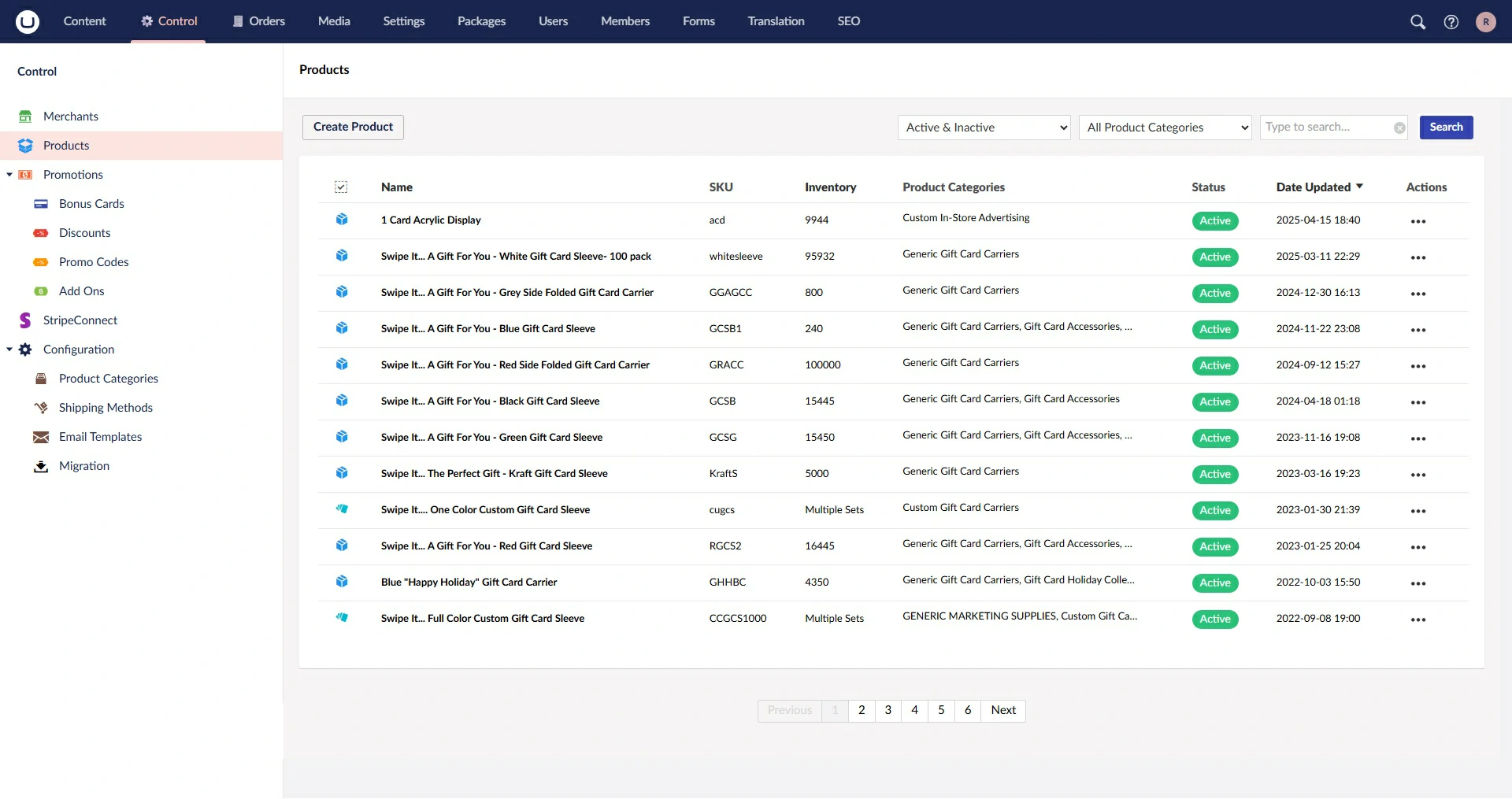1512x799 pixels.
Task: Click the Create Product button
Action: point(353,127)
